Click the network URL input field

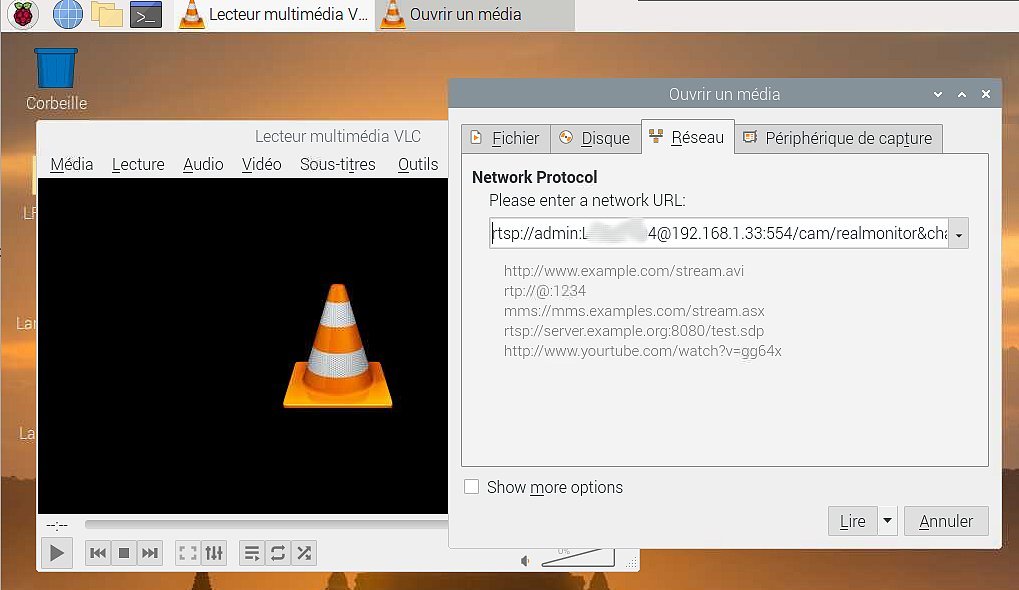click(x=719, y=233)
